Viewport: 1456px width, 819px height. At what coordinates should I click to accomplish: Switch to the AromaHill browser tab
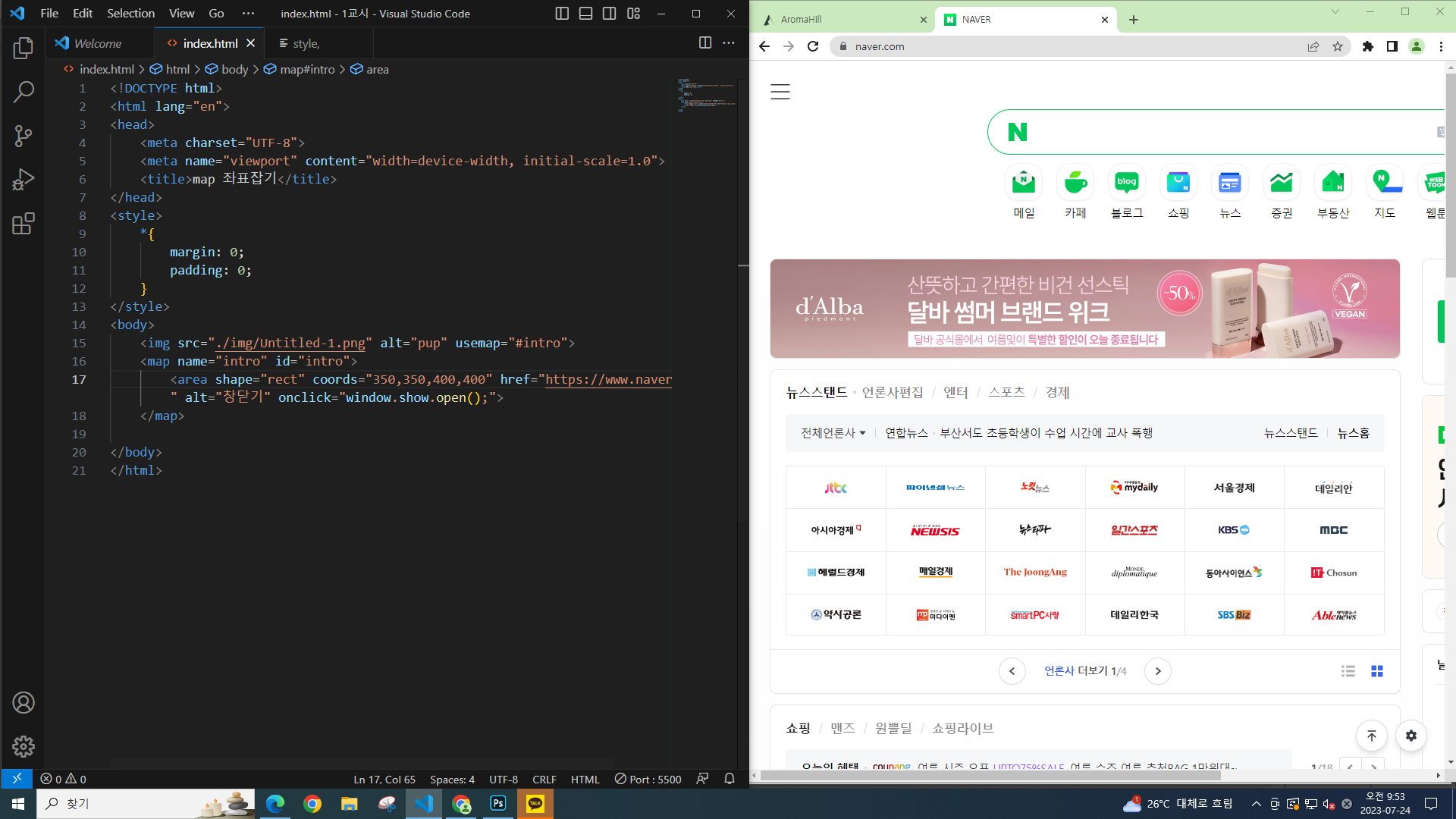point(834,20)
